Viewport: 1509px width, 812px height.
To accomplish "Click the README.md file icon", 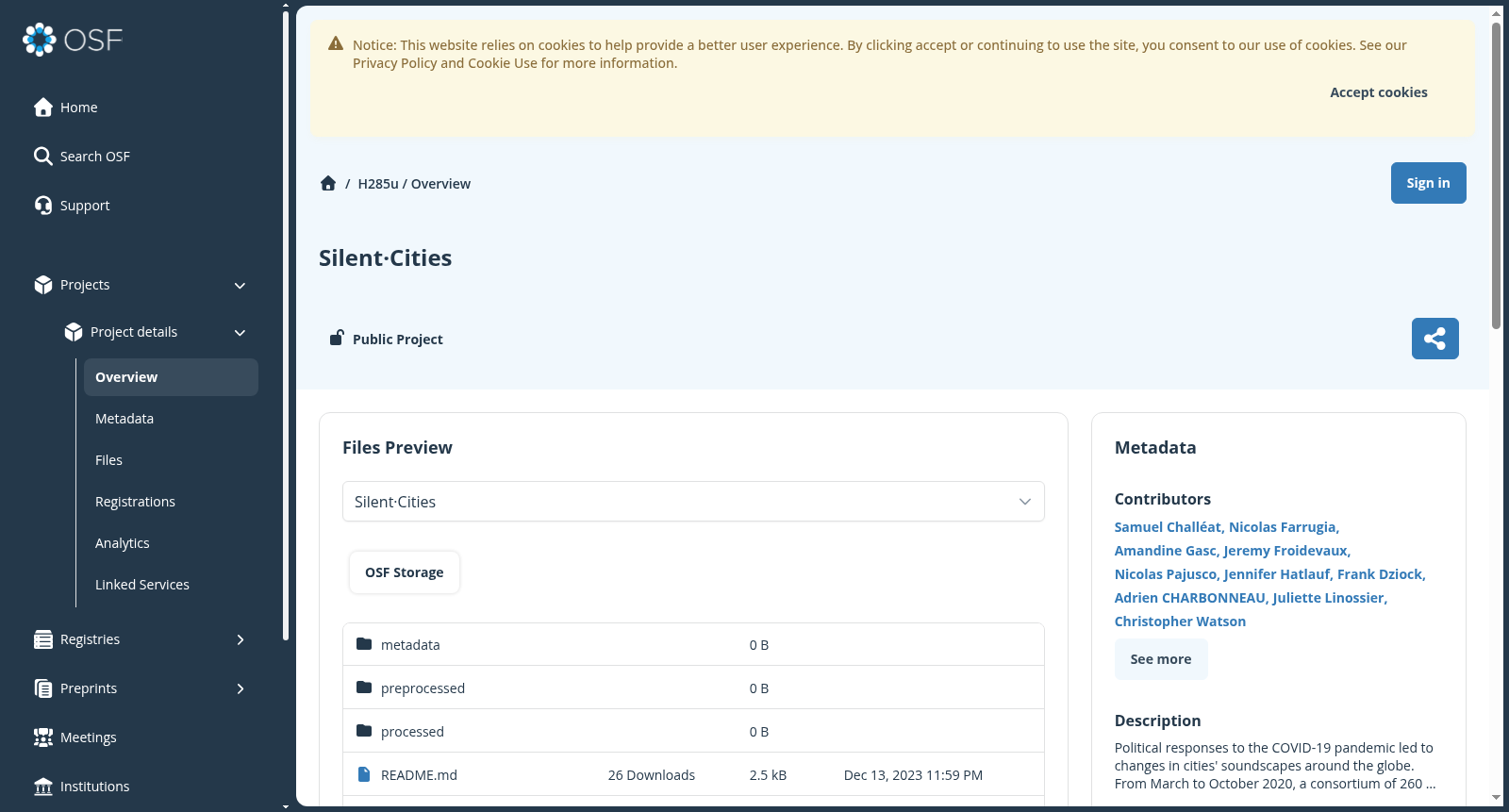I will [364, 774].
